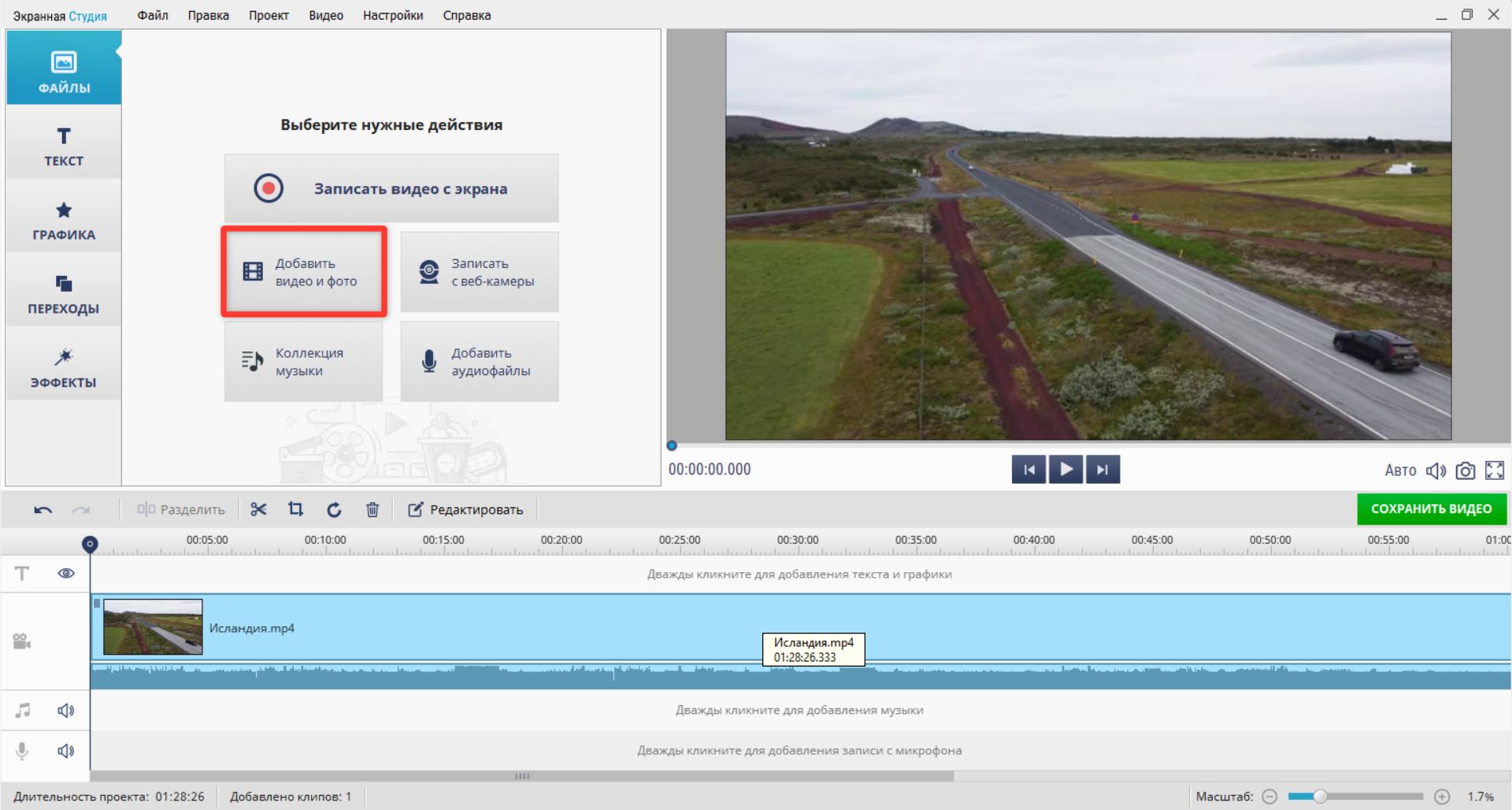Toggle text track visibility eye icon
Image resolution: width=1512 pixels, height=810 pixels.
(66, 574)
